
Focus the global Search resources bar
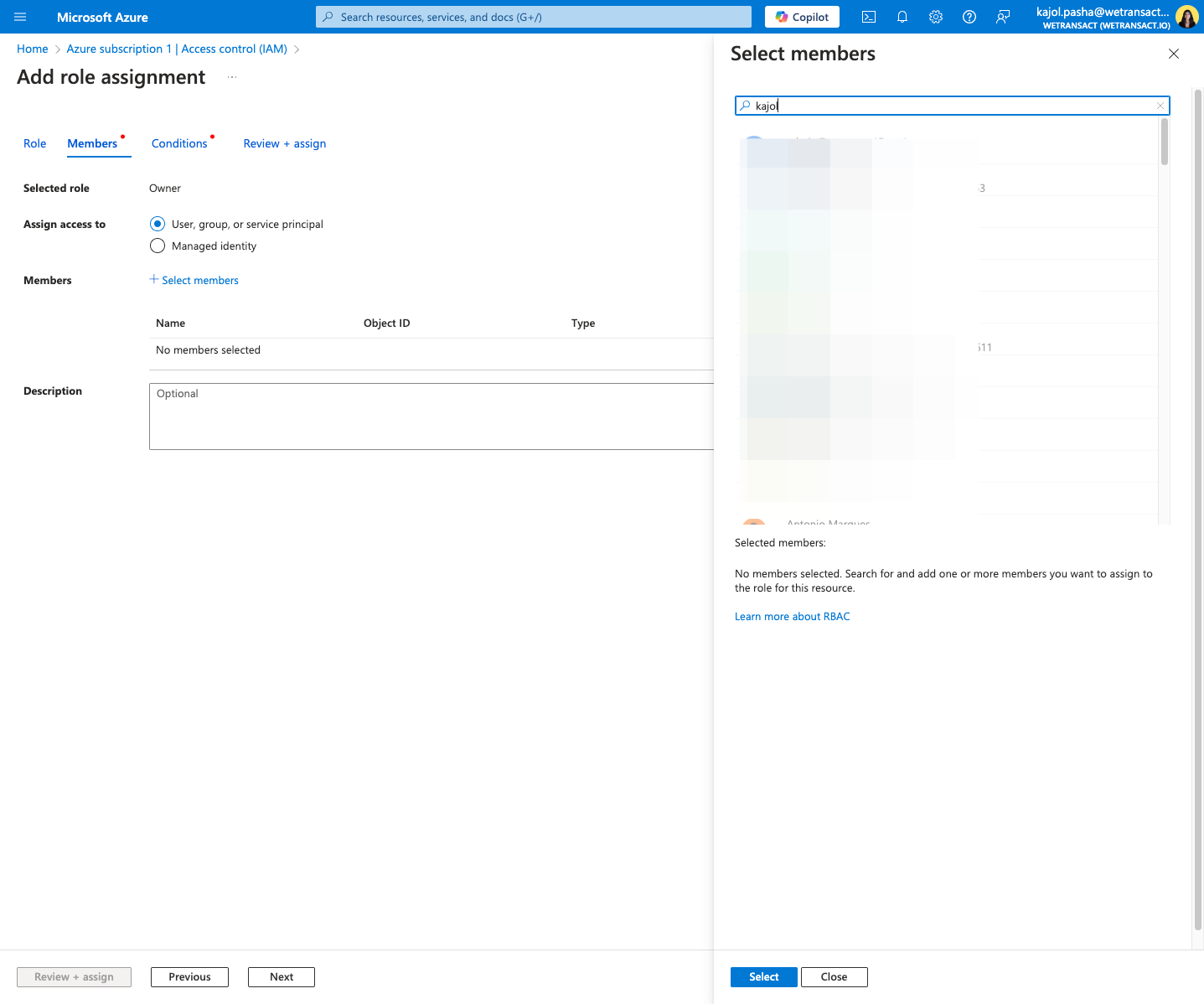pos(534,17)
